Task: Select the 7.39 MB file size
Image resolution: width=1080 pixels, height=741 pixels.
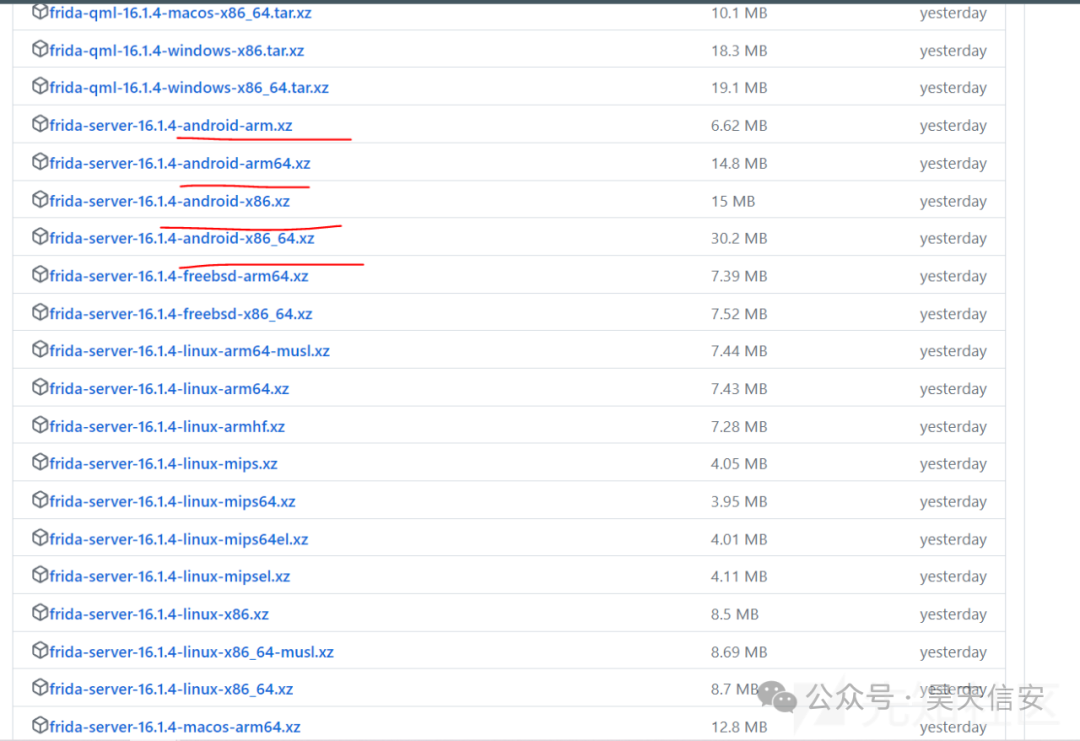Action: (x=739, y=276)
